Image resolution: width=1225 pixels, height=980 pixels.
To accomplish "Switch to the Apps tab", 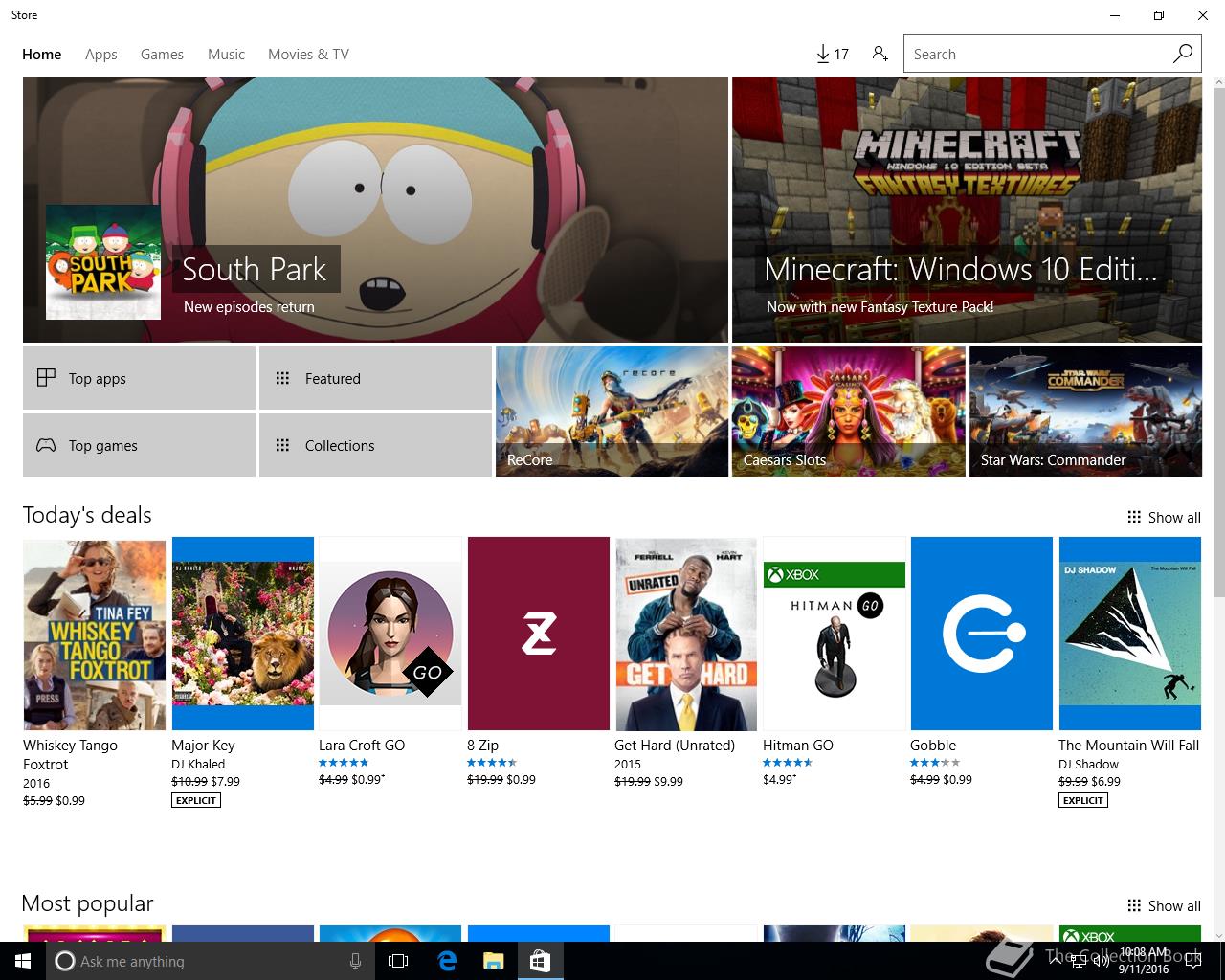I will [x=101, y=55].
